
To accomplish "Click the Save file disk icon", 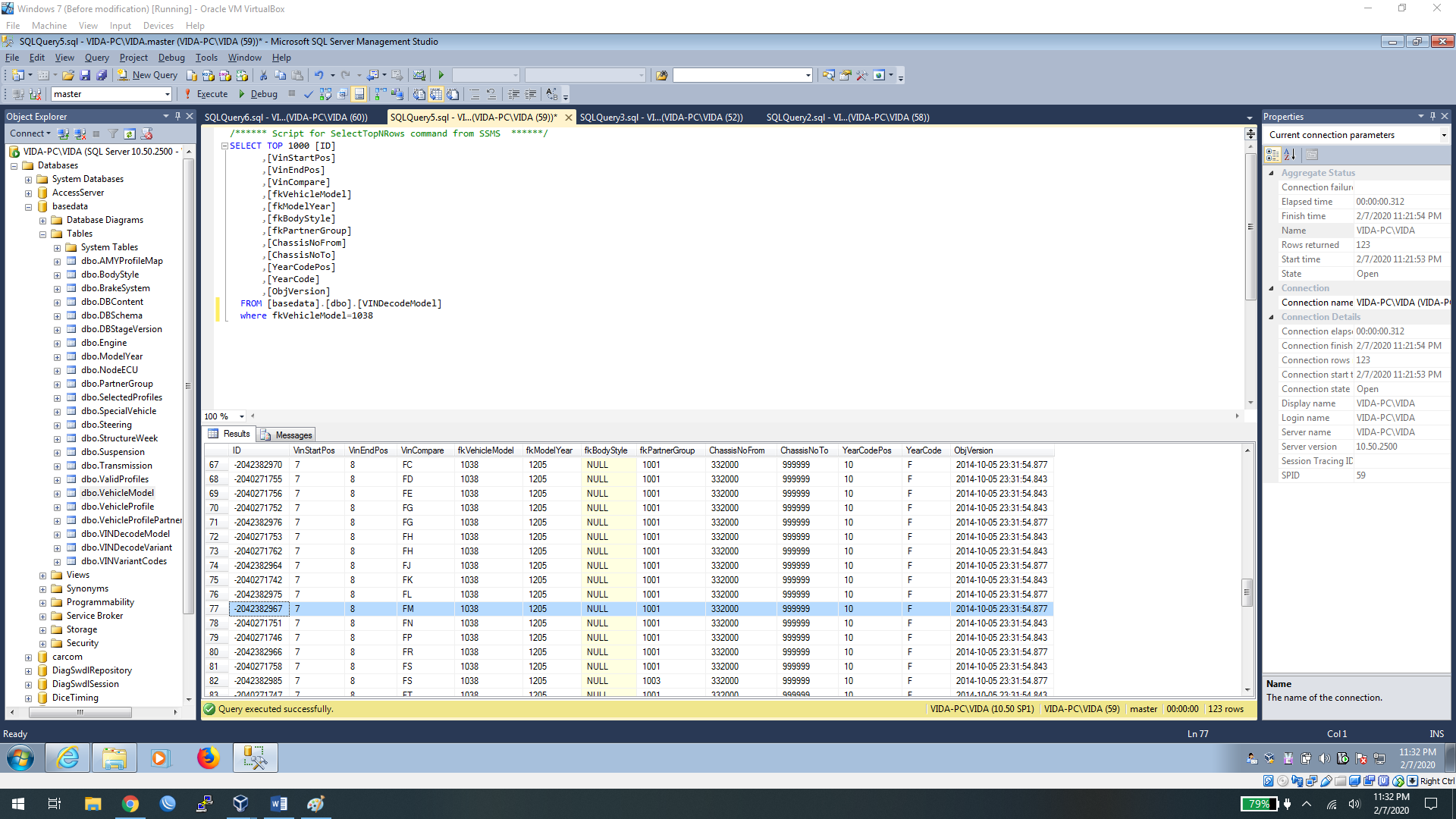I will (85, 75).
